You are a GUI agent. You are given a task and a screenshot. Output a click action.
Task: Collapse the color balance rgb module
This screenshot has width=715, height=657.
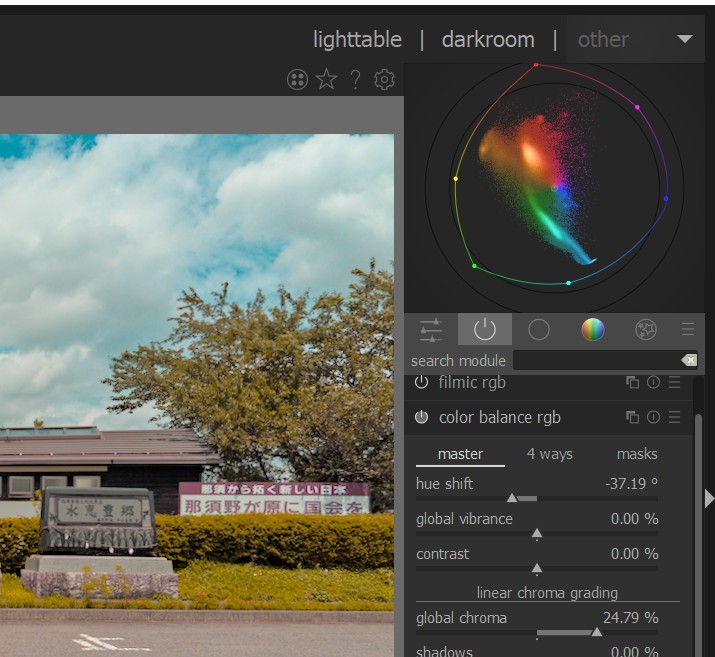tap(500, 417)
